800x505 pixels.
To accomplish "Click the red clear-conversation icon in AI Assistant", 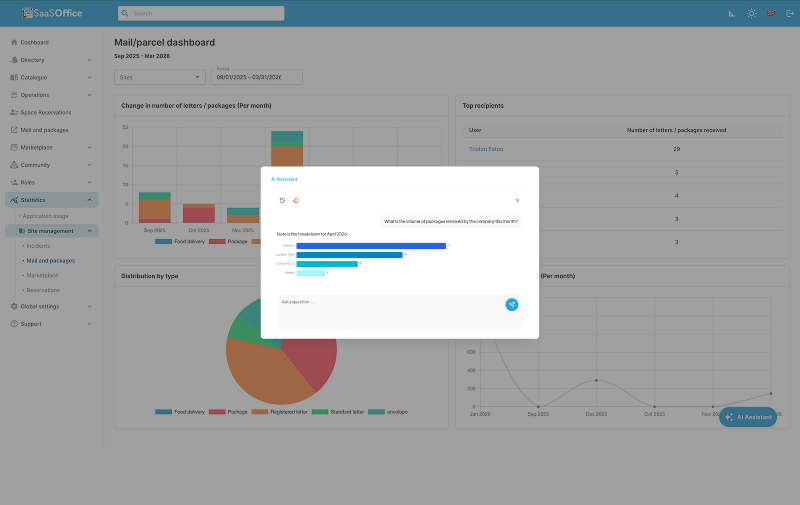I will coord(295,200).
